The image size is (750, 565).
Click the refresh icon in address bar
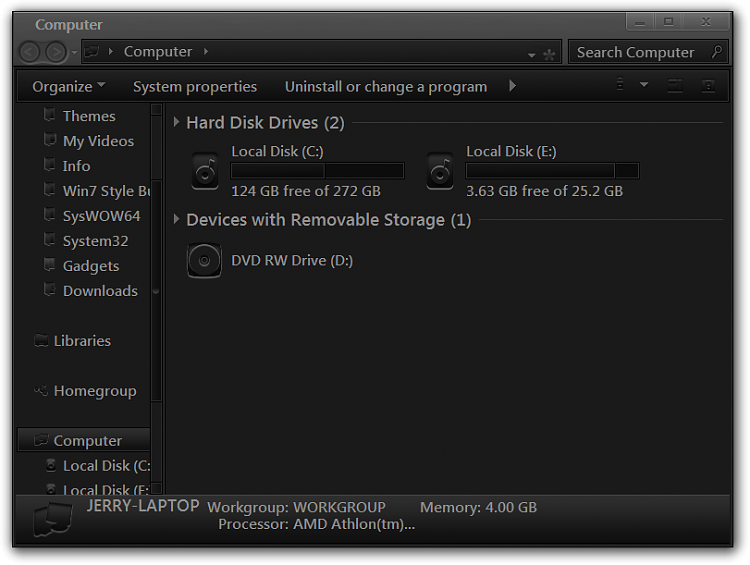(550, 55)
